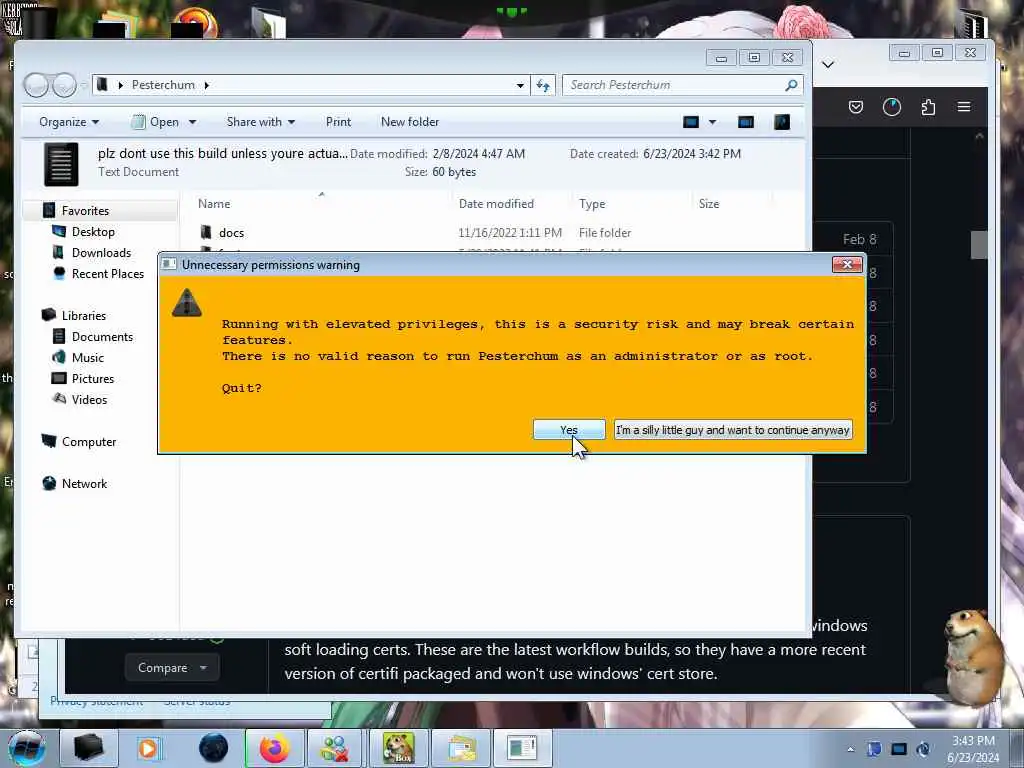This screenshot has width=1024, height=768.
Task: Click the monitor icon in system tray
Action: [899, 749]
